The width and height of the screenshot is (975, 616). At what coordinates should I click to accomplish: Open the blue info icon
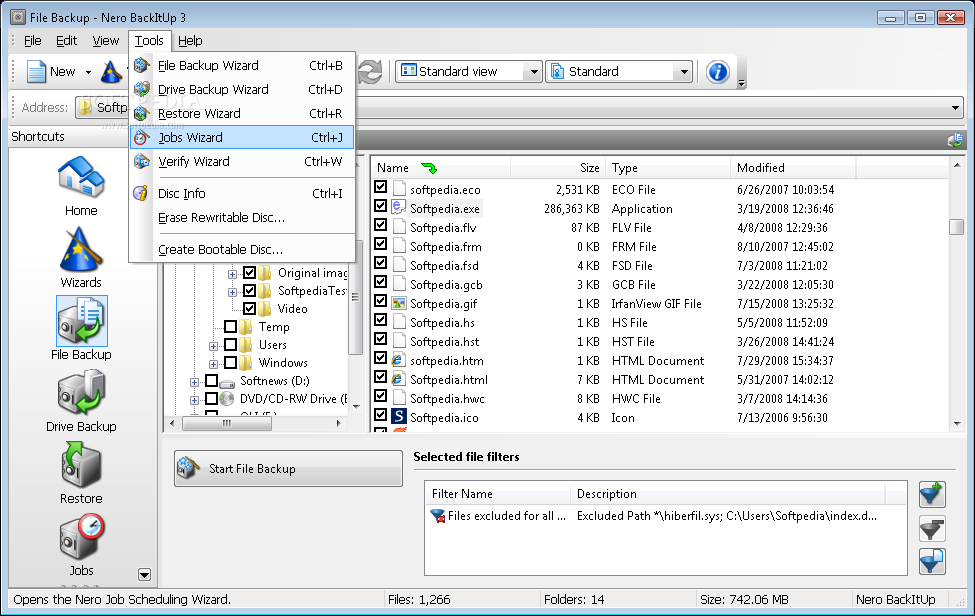(x=718, y=71)
